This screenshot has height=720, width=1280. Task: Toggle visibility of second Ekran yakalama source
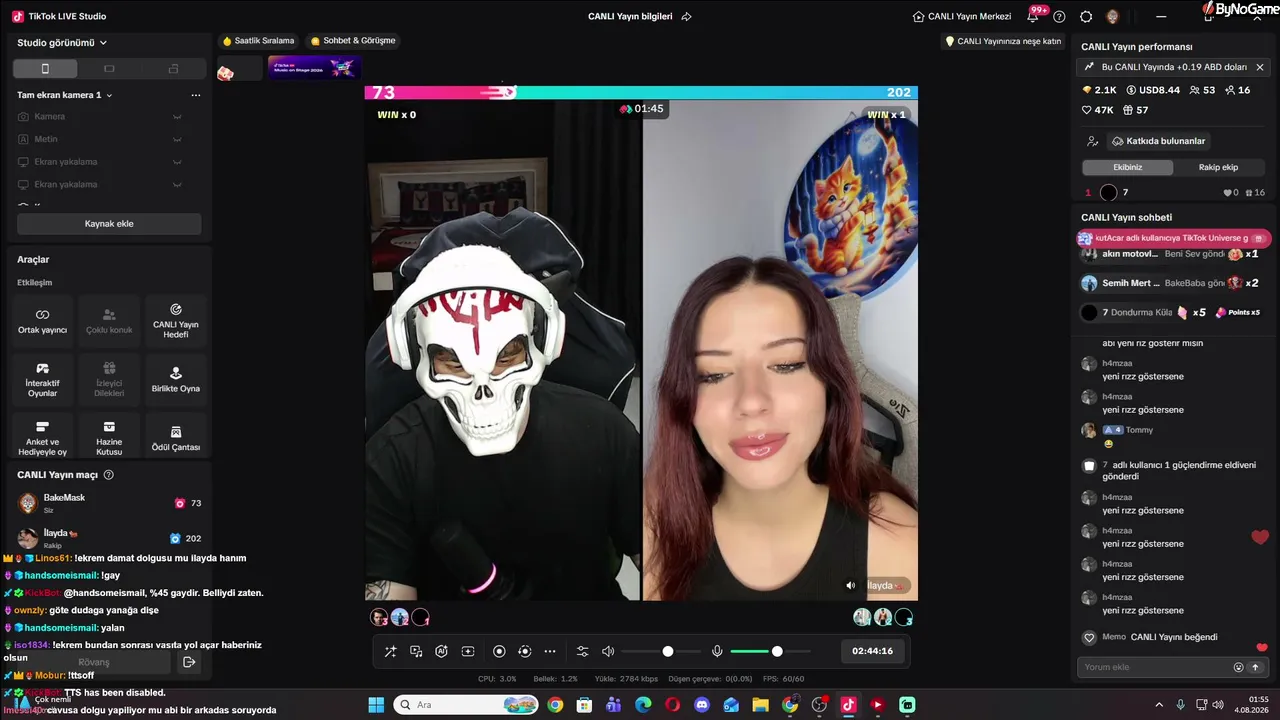tap(177, 184)
